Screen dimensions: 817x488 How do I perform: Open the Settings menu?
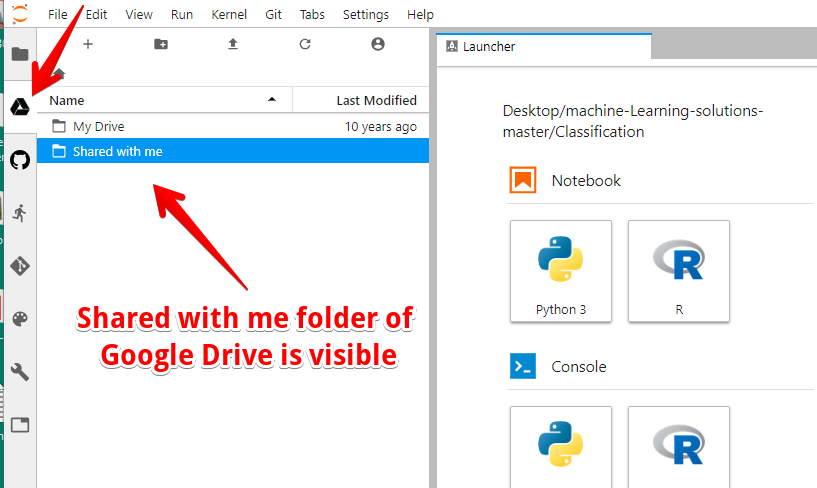pos(366,15)
